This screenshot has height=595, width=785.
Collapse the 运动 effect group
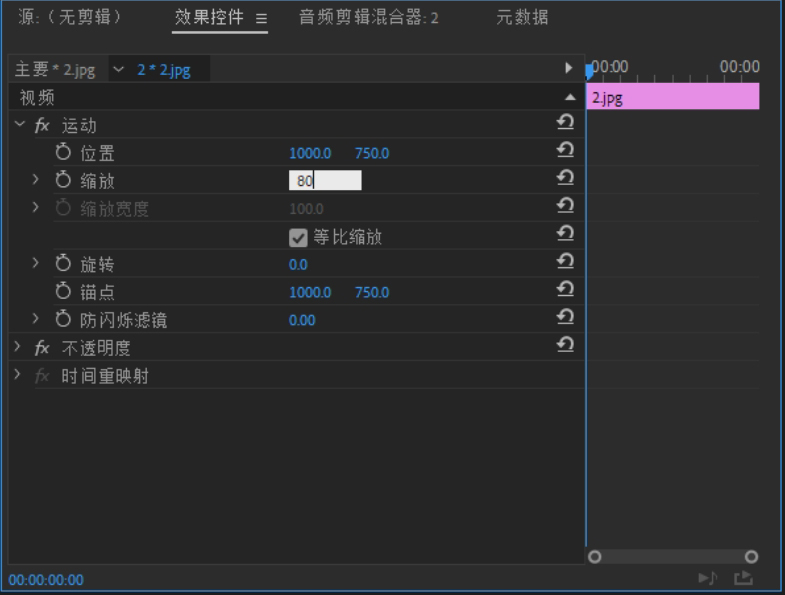pyautogui.click(x=20, y=124)
